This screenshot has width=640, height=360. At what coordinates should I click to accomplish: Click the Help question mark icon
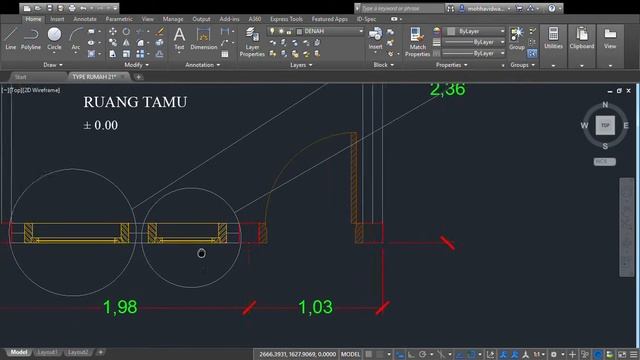[x=551, y=8]
